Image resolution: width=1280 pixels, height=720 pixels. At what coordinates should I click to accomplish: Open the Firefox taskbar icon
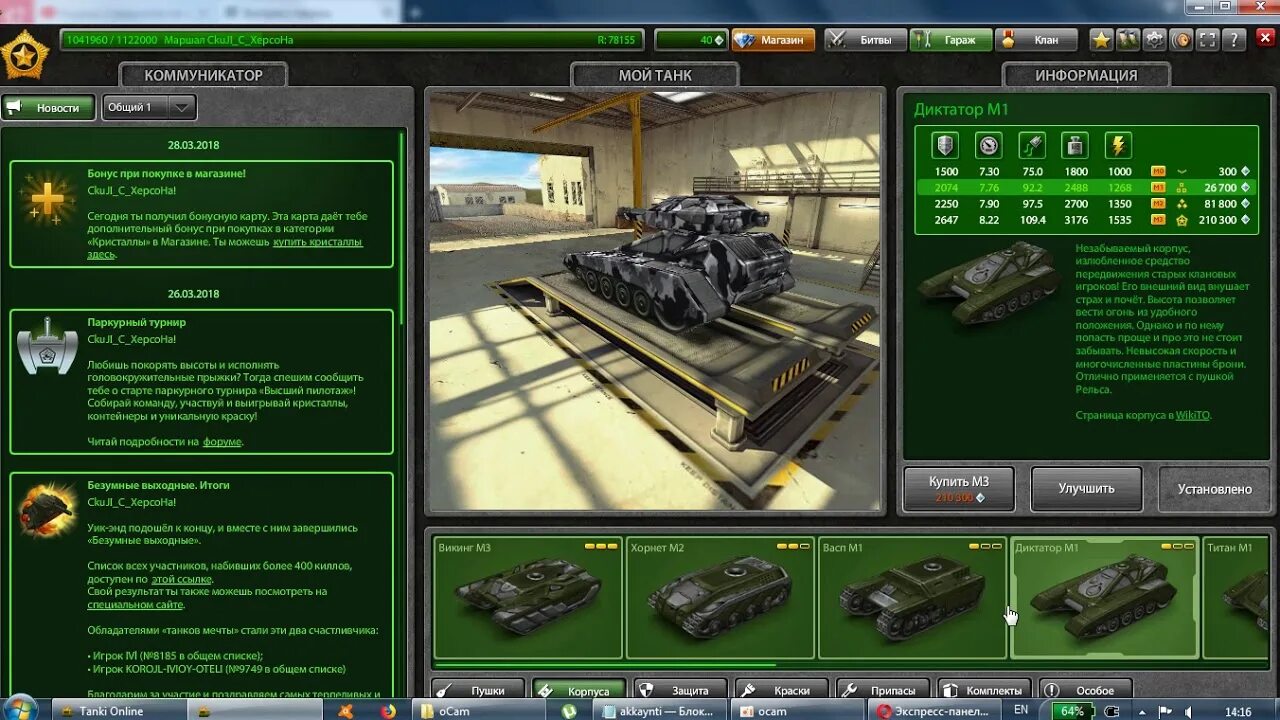point(388,711)
